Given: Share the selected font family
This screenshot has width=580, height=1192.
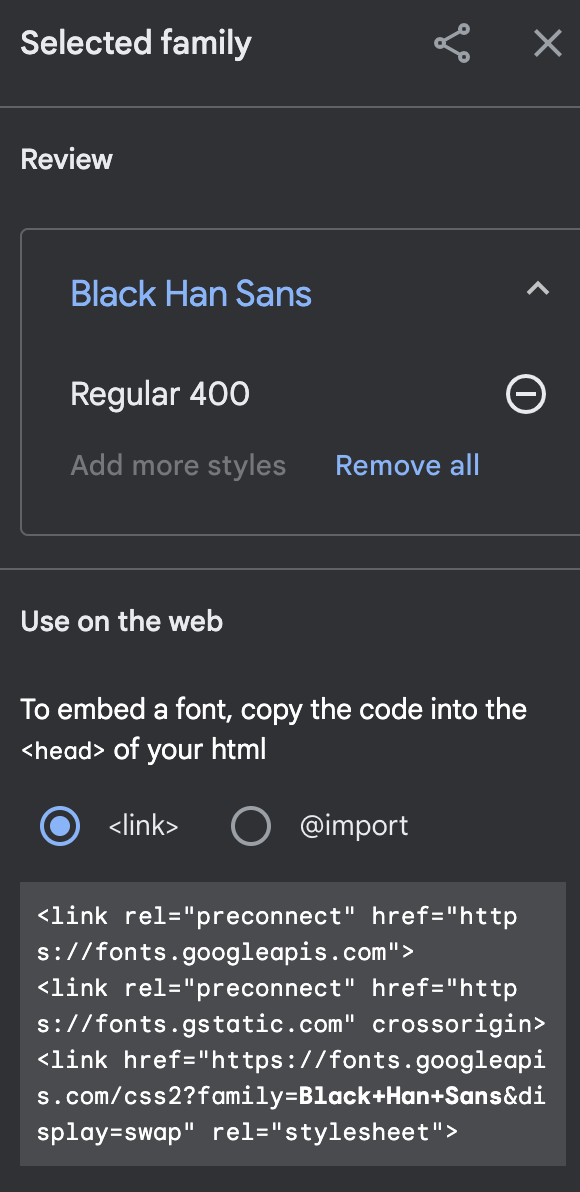Looking at the screenshot, I should point(452,43).
